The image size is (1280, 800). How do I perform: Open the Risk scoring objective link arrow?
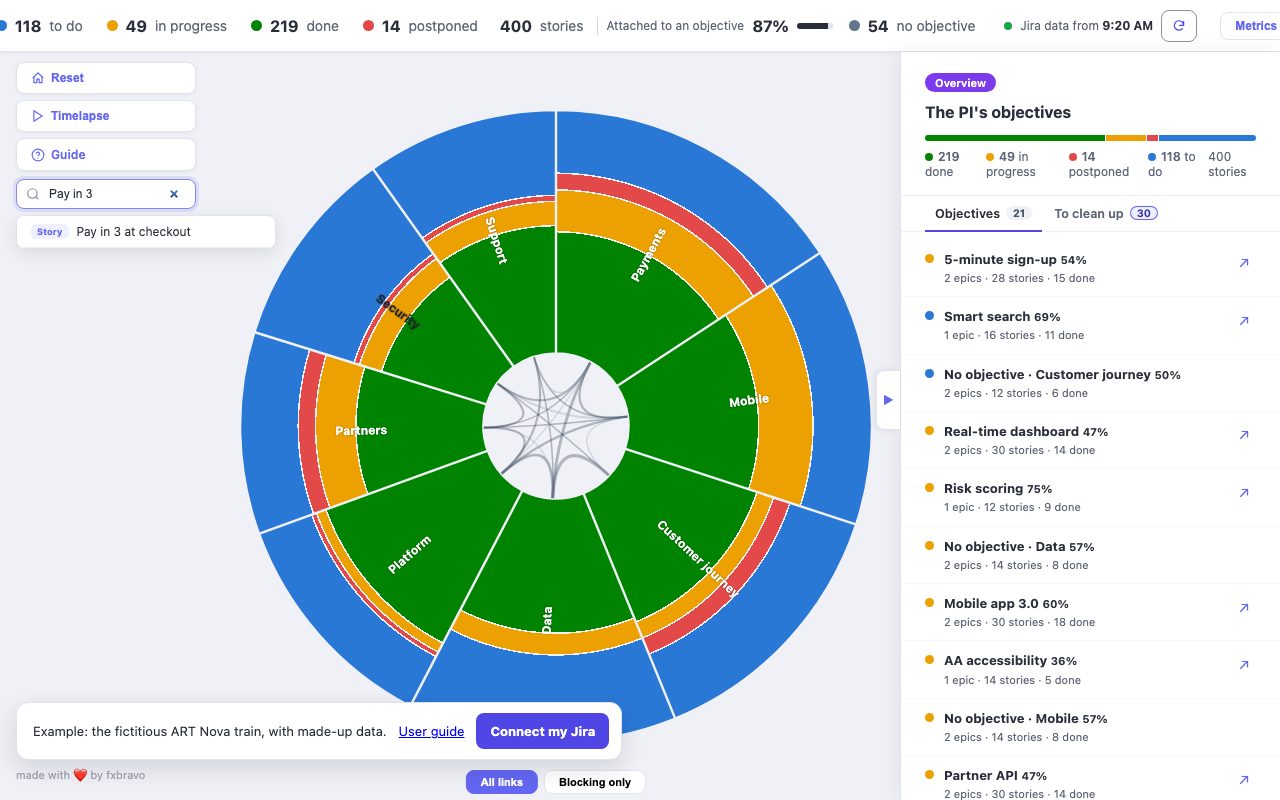(x=1244, y=493)
